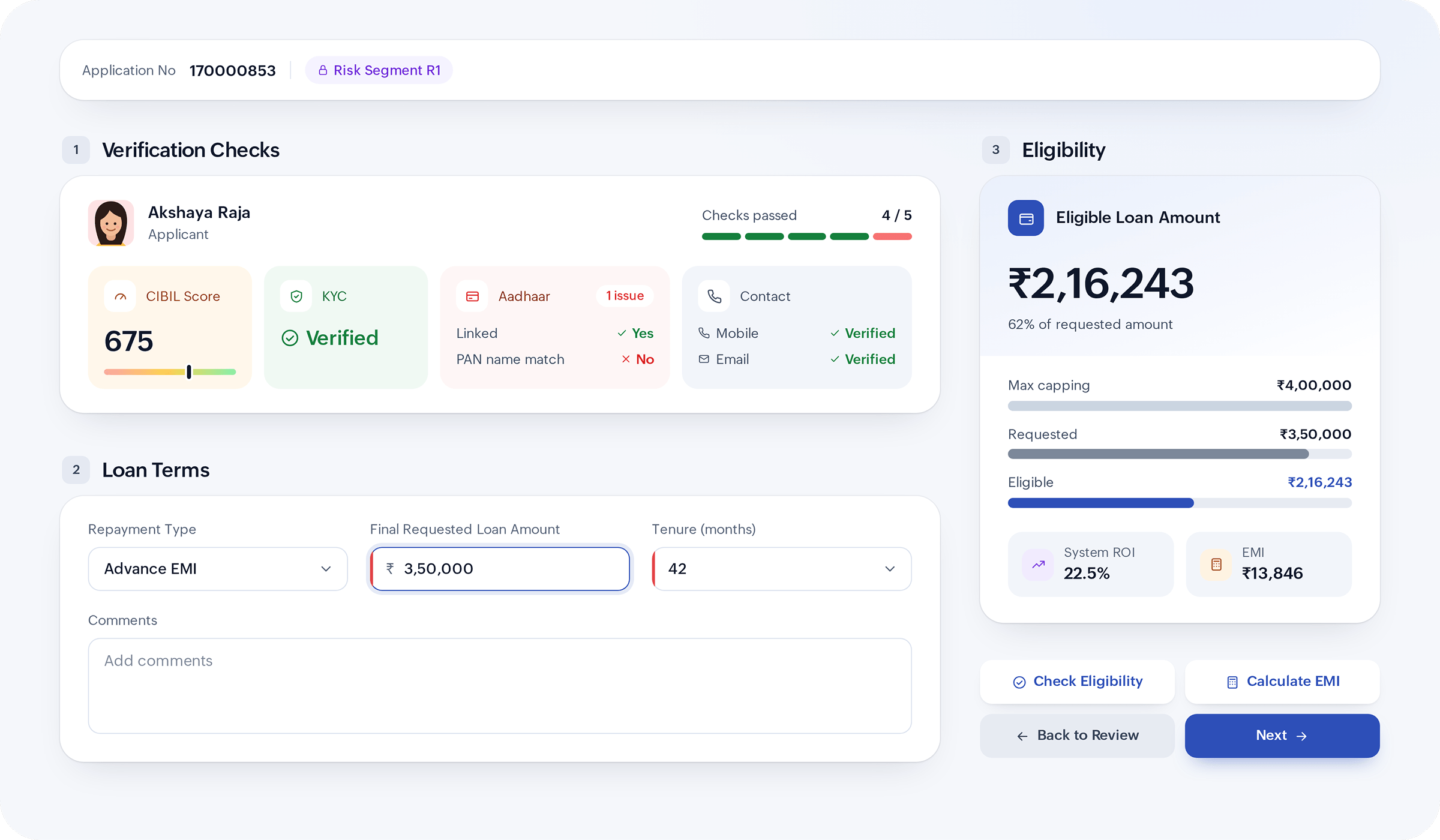Image resolution: width=1440 pixels, height=840 pixels.
Task: Click the Max capping value ₹4,00,000
Action: [x=1314, y=385]
